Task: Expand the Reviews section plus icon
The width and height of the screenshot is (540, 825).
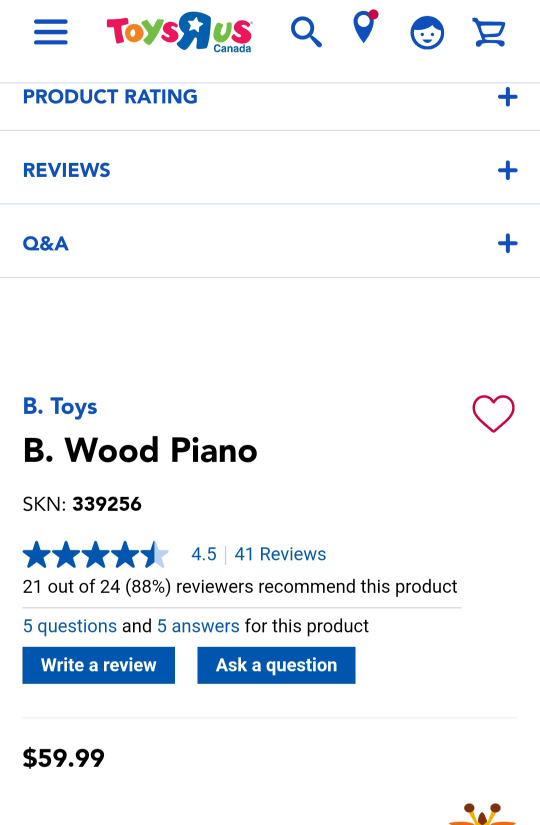Action: [x=507, y=170]
